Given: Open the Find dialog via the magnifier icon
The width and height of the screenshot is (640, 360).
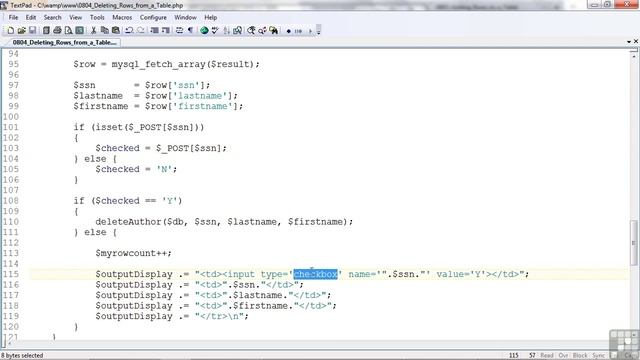Looking at the screenshot, I should pyautogui.click(x=251, y=31).
